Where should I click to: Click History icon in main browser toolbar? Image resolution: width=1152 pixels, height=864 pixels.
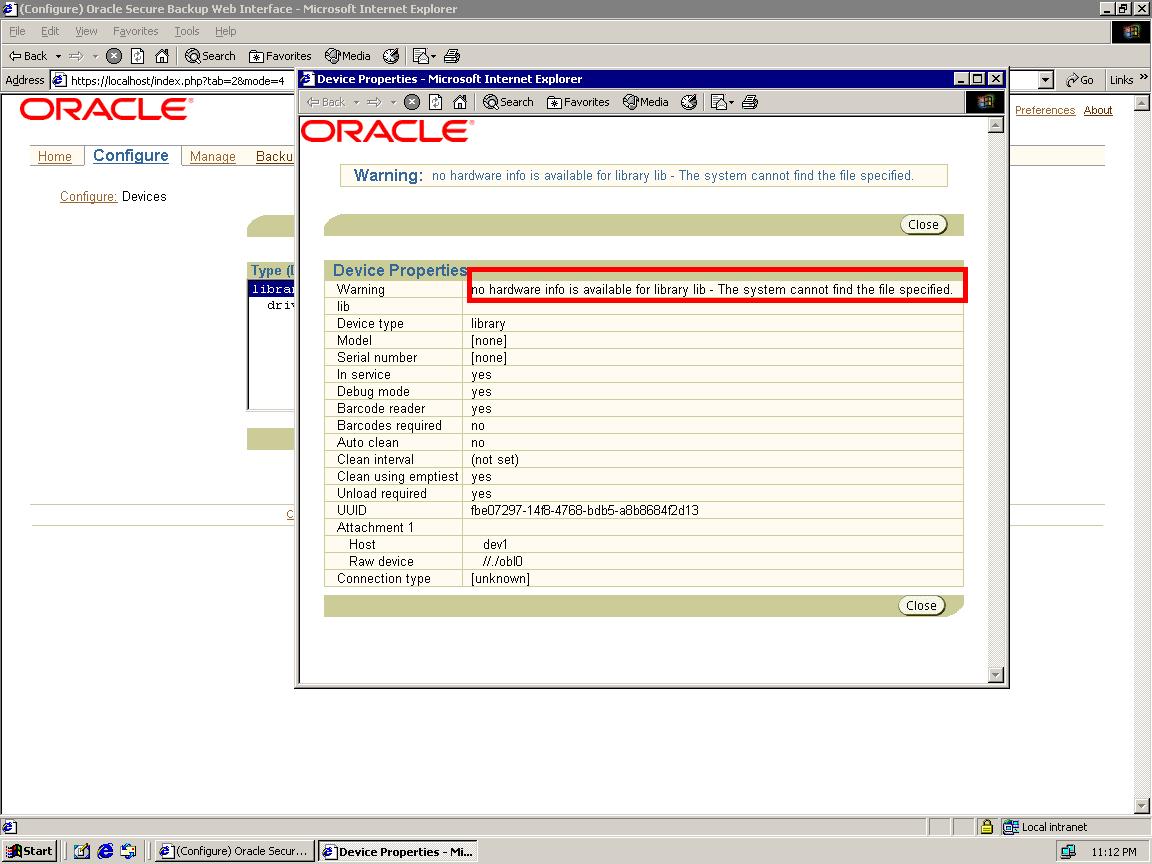pos(391,56)
